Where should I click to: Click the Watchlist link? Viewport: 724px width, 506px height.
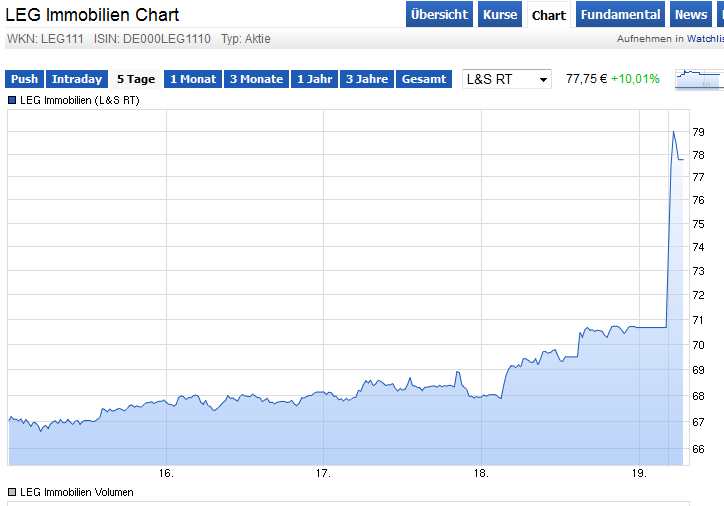(704, 39)
